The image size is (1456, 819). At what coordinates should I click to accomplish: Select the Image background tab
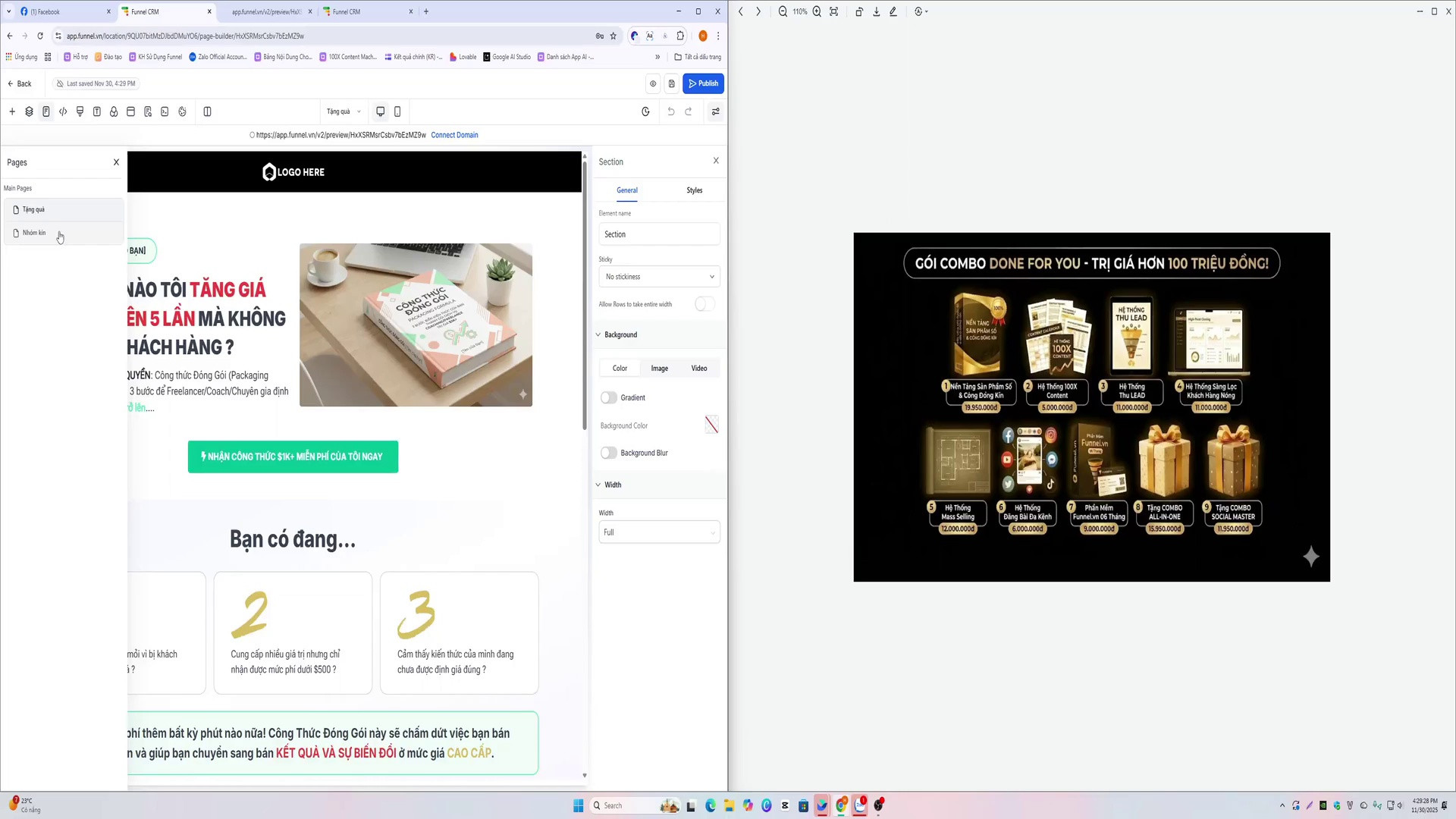[660, 369]
